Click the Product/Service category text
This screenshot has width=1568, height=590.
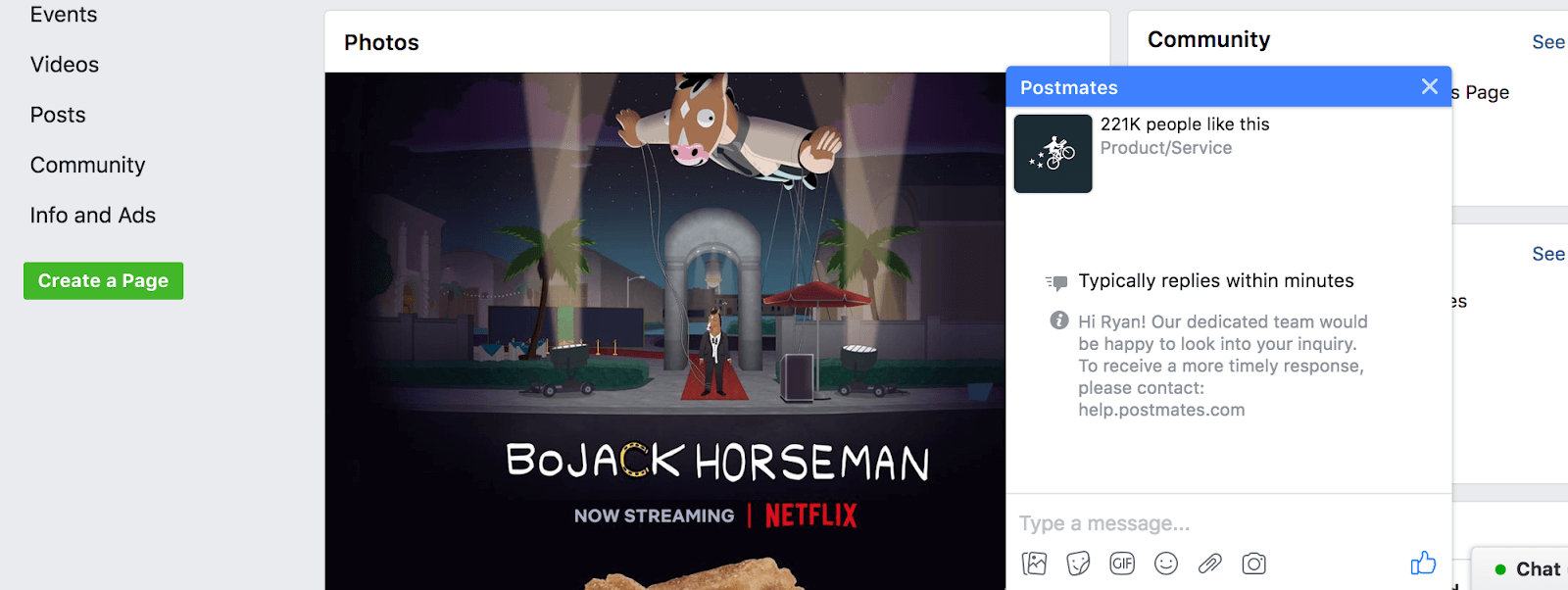tap(1166, 148)
